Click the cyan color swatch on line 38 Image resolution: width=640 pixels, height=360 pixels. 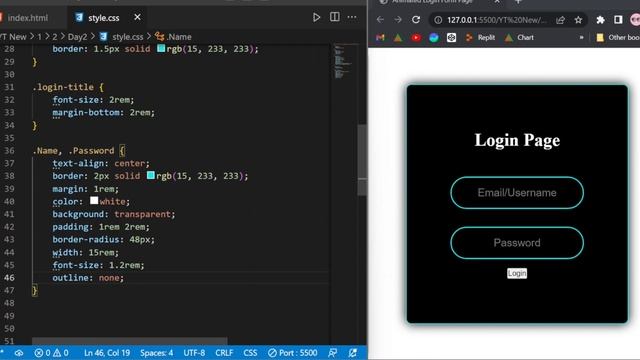151,176
